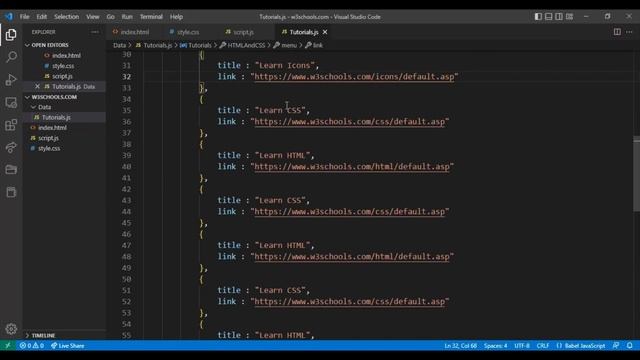Click the VS Code logo icon
Screen dimensions: 640x360
(9, 17)
